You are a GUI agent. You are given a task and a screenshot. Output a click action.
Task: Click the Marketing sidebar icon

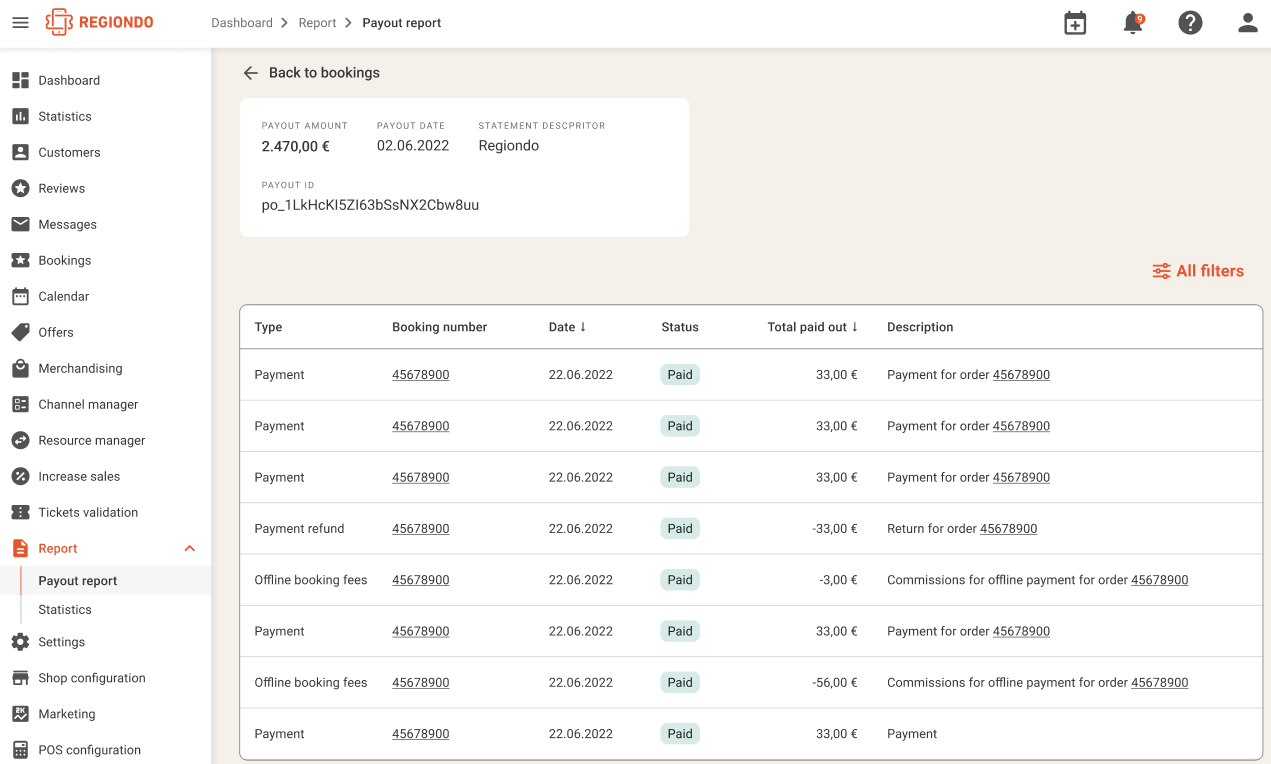click(20, 714)
